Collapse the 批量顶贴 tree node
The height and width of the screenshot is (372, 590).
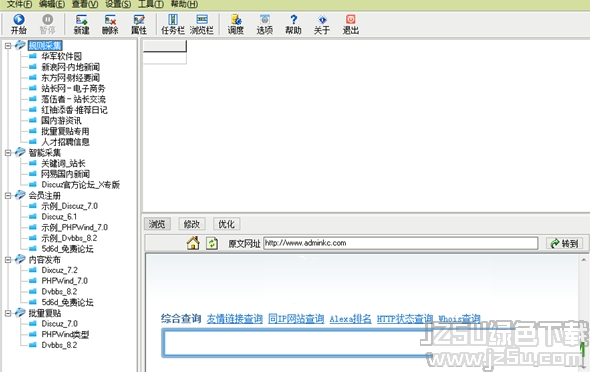click(x=8, y=313)
